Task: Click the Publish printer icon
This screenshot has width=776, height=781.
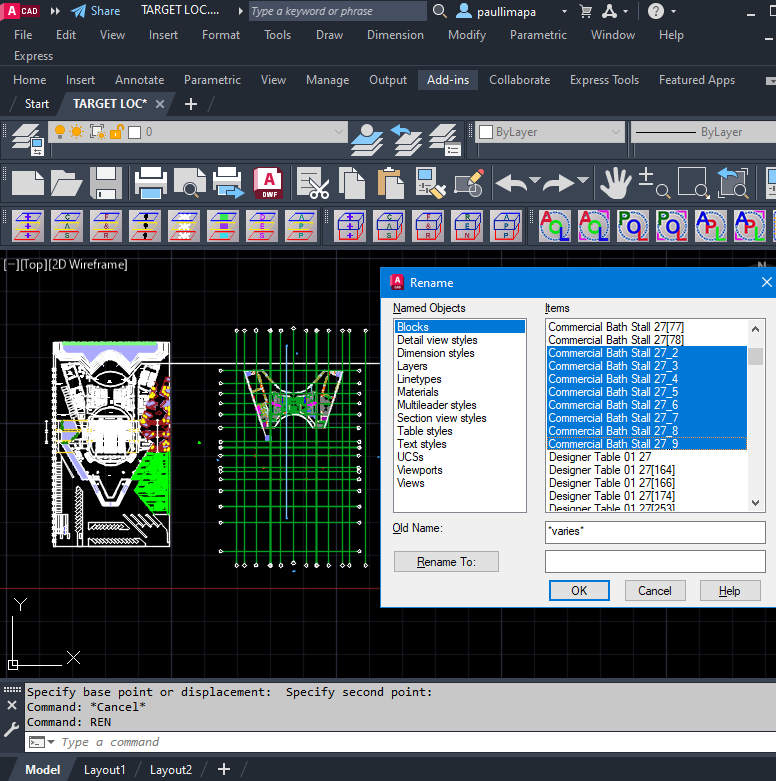Action: click(229, 183)
